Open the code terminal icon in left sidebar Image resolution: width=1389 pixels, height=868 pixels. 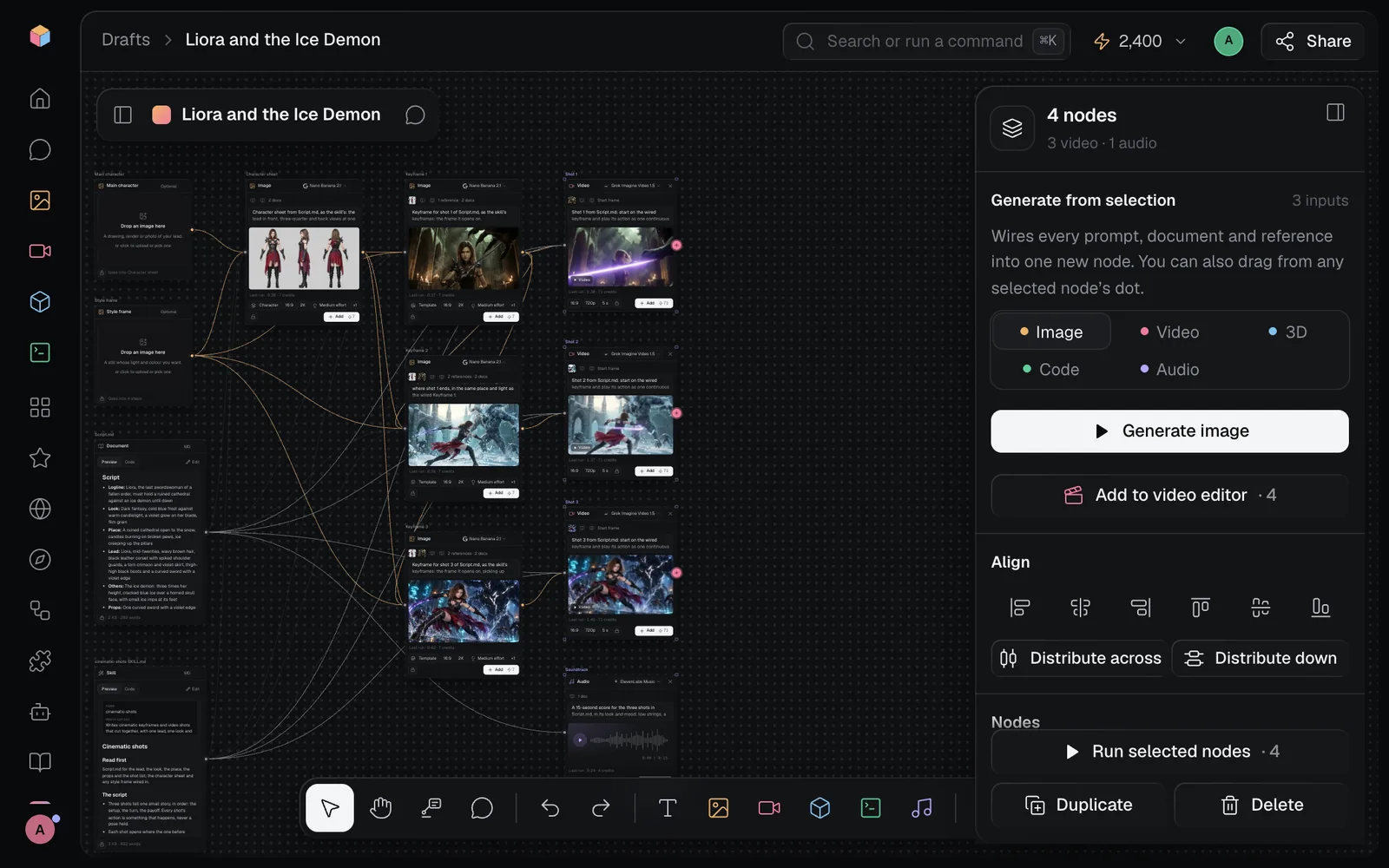40,352
